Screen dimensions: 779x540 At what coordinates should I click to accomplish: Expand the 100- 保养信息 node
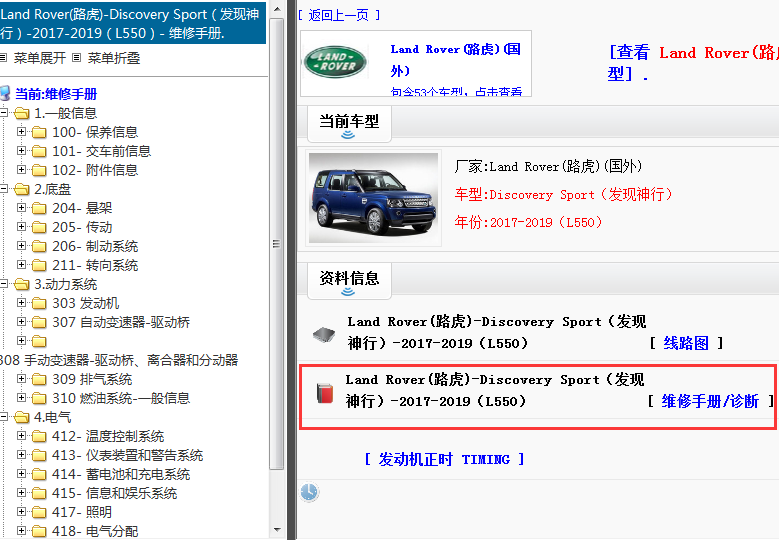[21, 132]
